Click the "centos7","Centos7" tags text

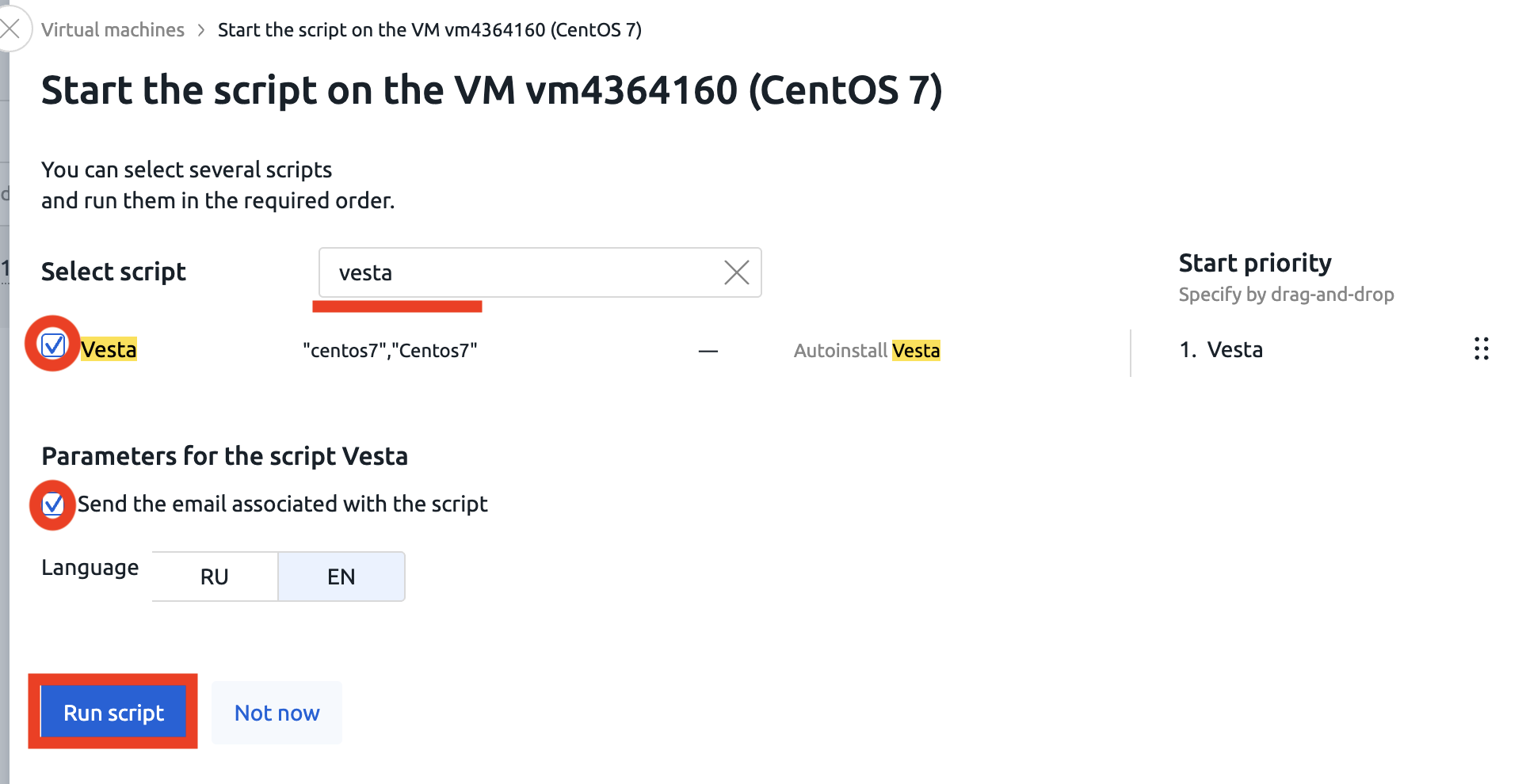[x=390, y=350]
